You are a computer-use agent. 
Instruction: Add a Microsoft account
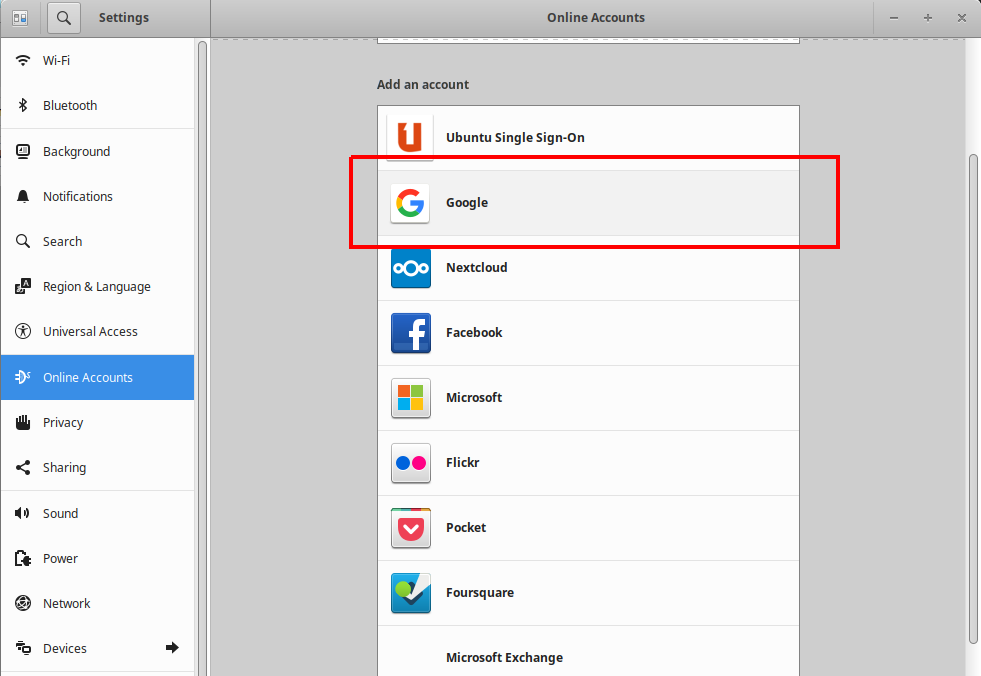point(588,398)
